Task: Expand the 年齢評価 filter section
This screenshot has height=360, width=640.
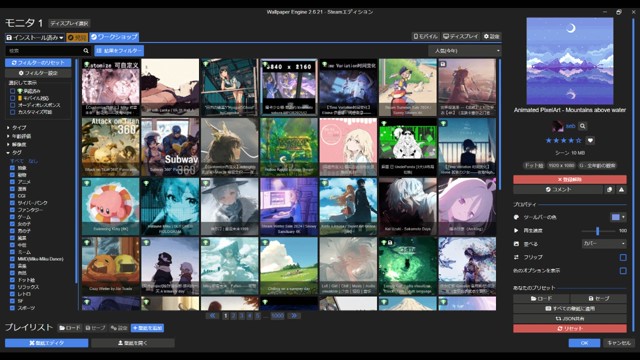Action: (18, 136)
